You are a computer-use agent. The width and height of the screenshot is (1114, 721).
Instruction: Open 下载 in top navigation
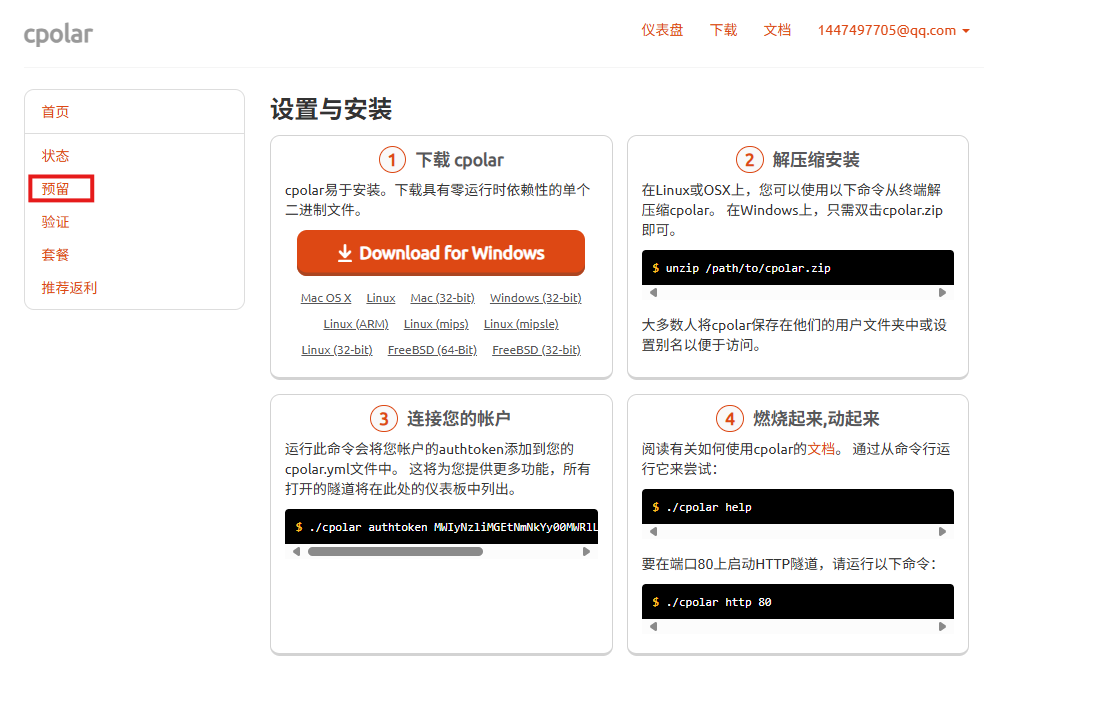coord(723,30)
